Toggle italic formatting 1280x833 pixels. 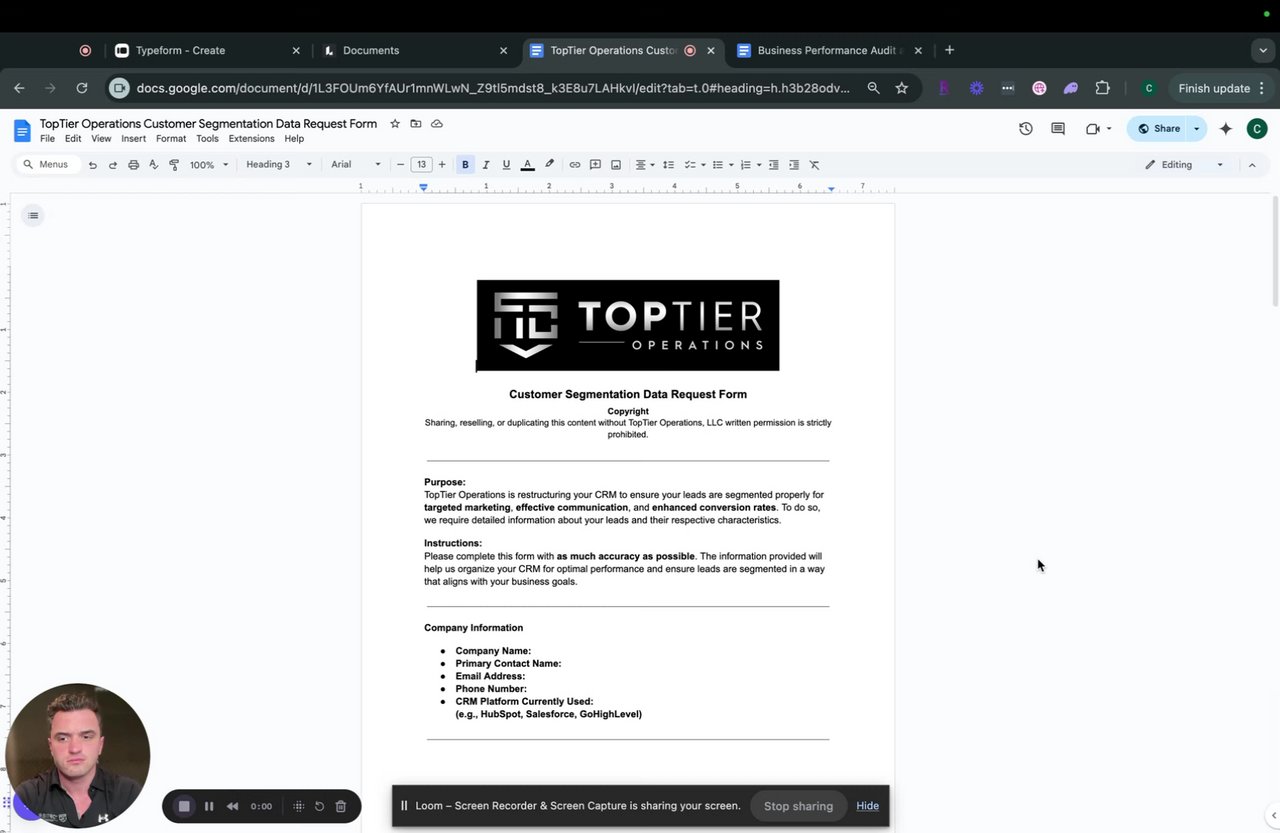[x=486, y=165]
